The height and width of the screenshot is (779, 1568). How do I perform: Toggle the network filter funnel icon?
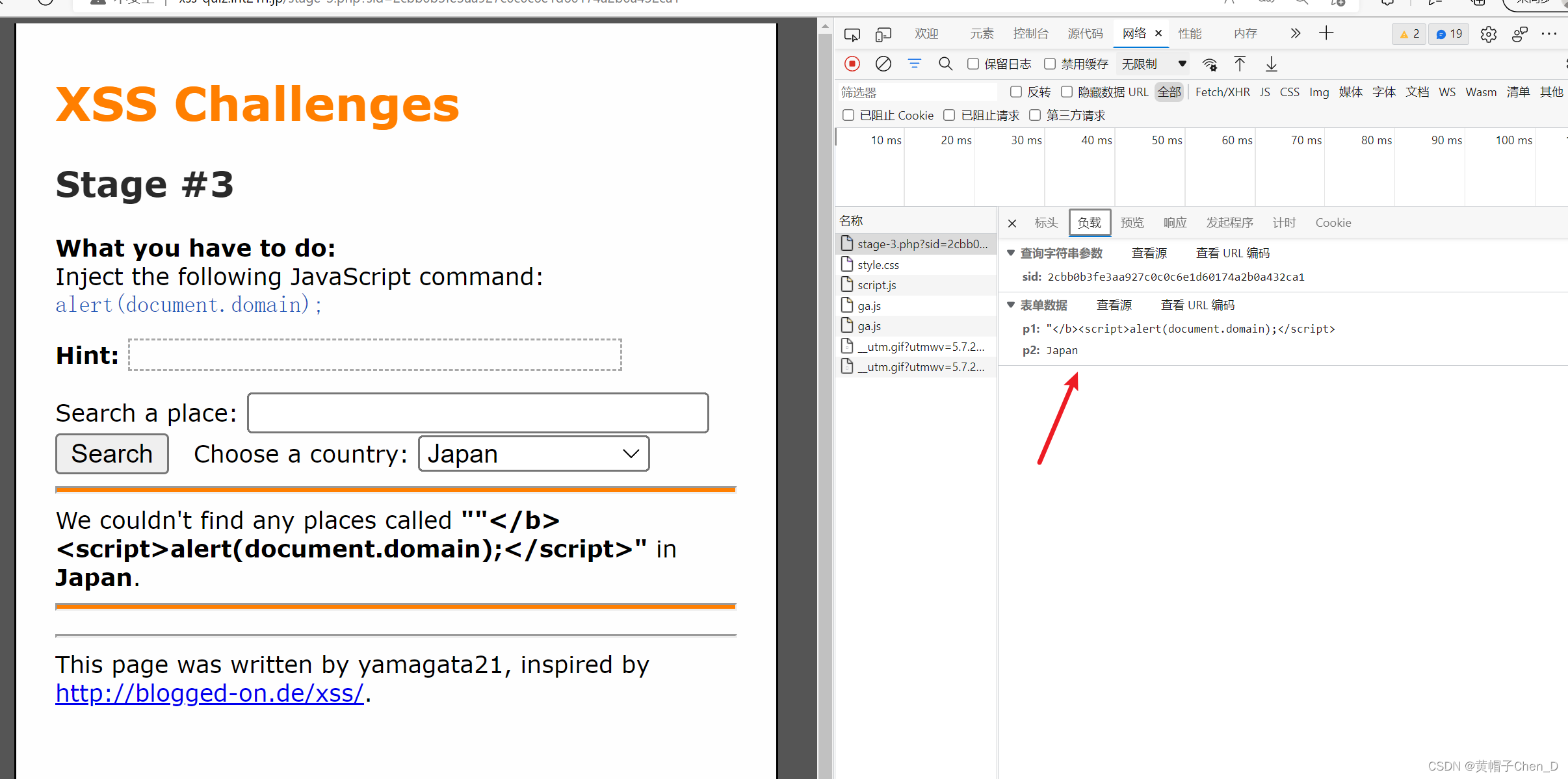pyautogui.click(x=914, y=64)
